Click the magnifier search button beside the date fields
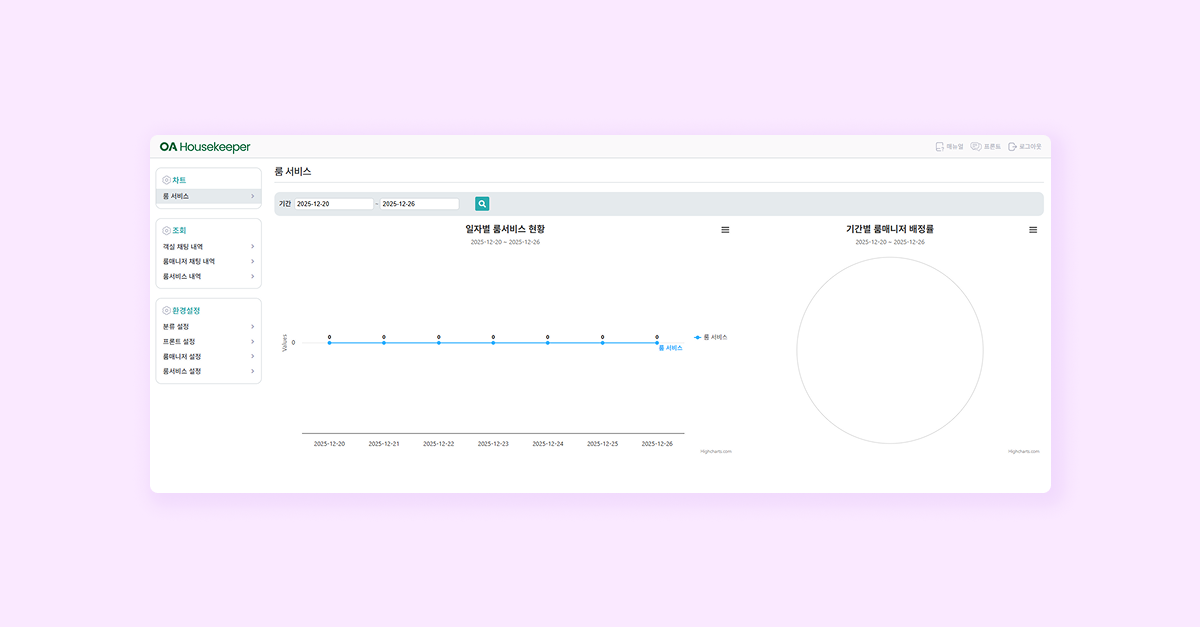 pos(482,204)
